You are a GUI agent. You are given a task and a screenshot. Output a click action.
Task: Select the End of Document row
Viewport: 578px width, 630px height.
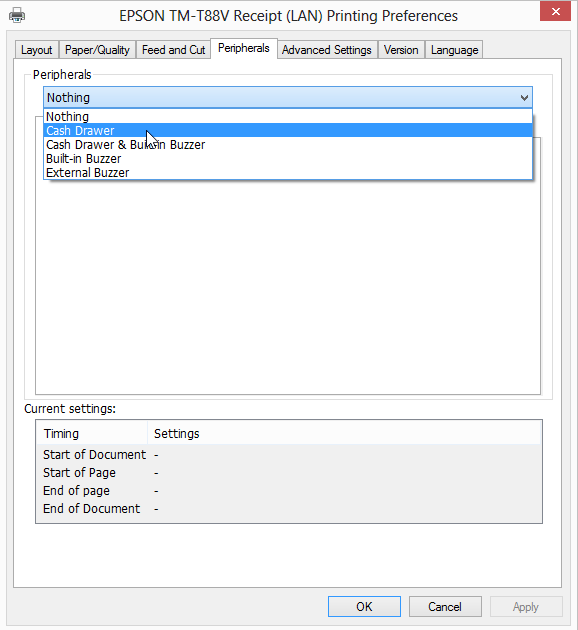click(x=289, y=509)
